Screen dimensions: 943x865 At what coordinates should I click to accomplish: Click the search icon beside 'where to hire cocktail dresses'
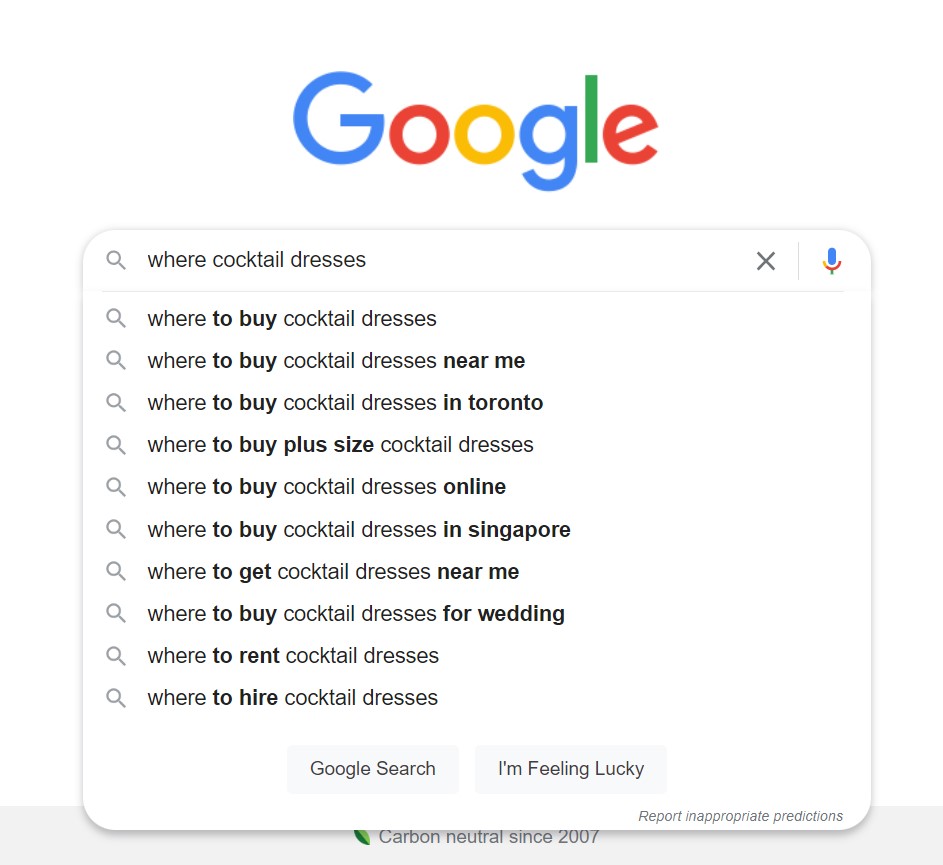[x=115, y=697]
